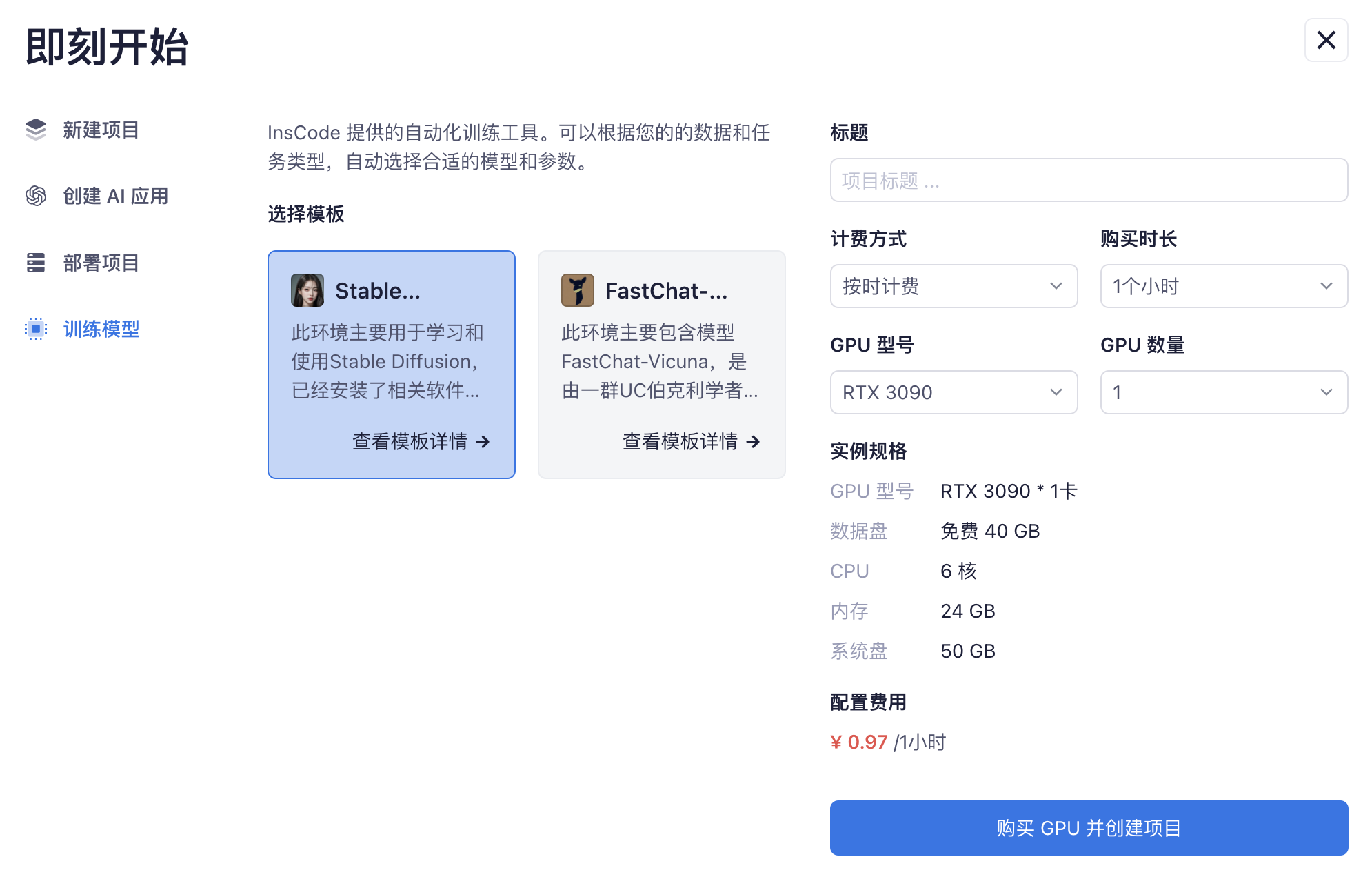Image resolution: width=1372 pixels, height=870 pixels.
Task: Expand GPU 型号 dropdown showing RTX 3090
Action: 954,392
